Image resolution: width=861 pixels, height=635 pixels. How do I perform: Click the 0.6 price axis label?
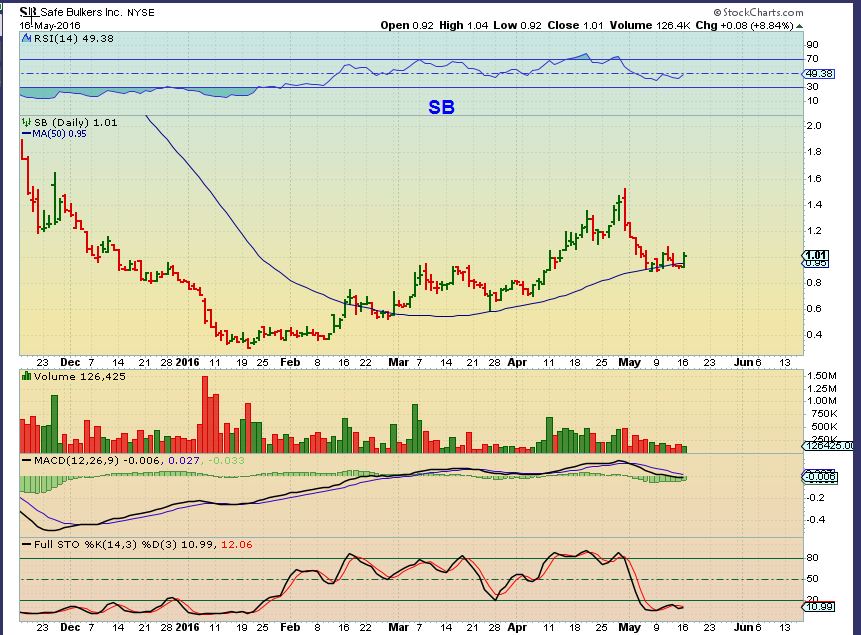[814, 309]
